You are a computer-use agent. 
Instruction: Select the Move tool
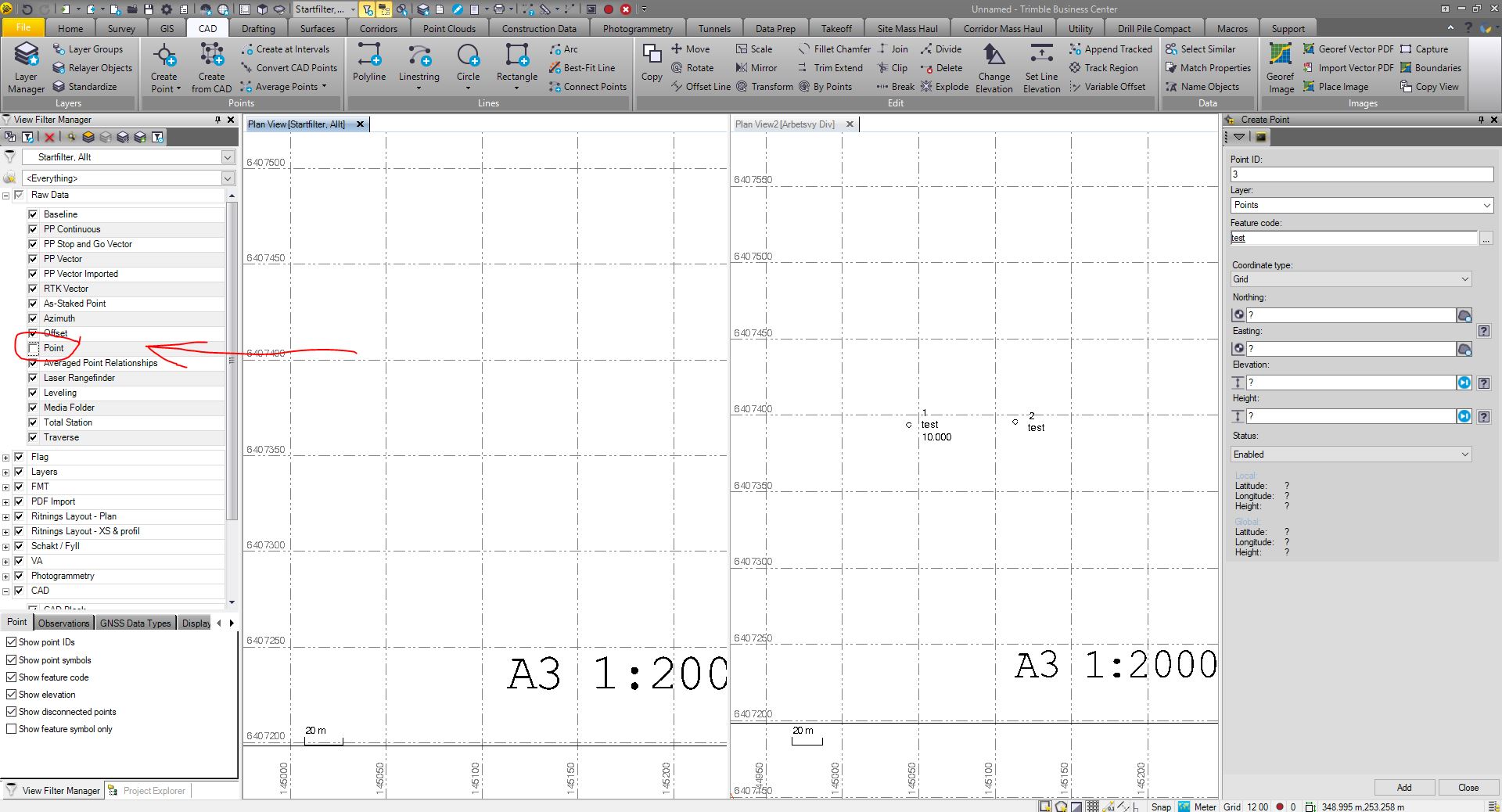[x=690, y=49]
